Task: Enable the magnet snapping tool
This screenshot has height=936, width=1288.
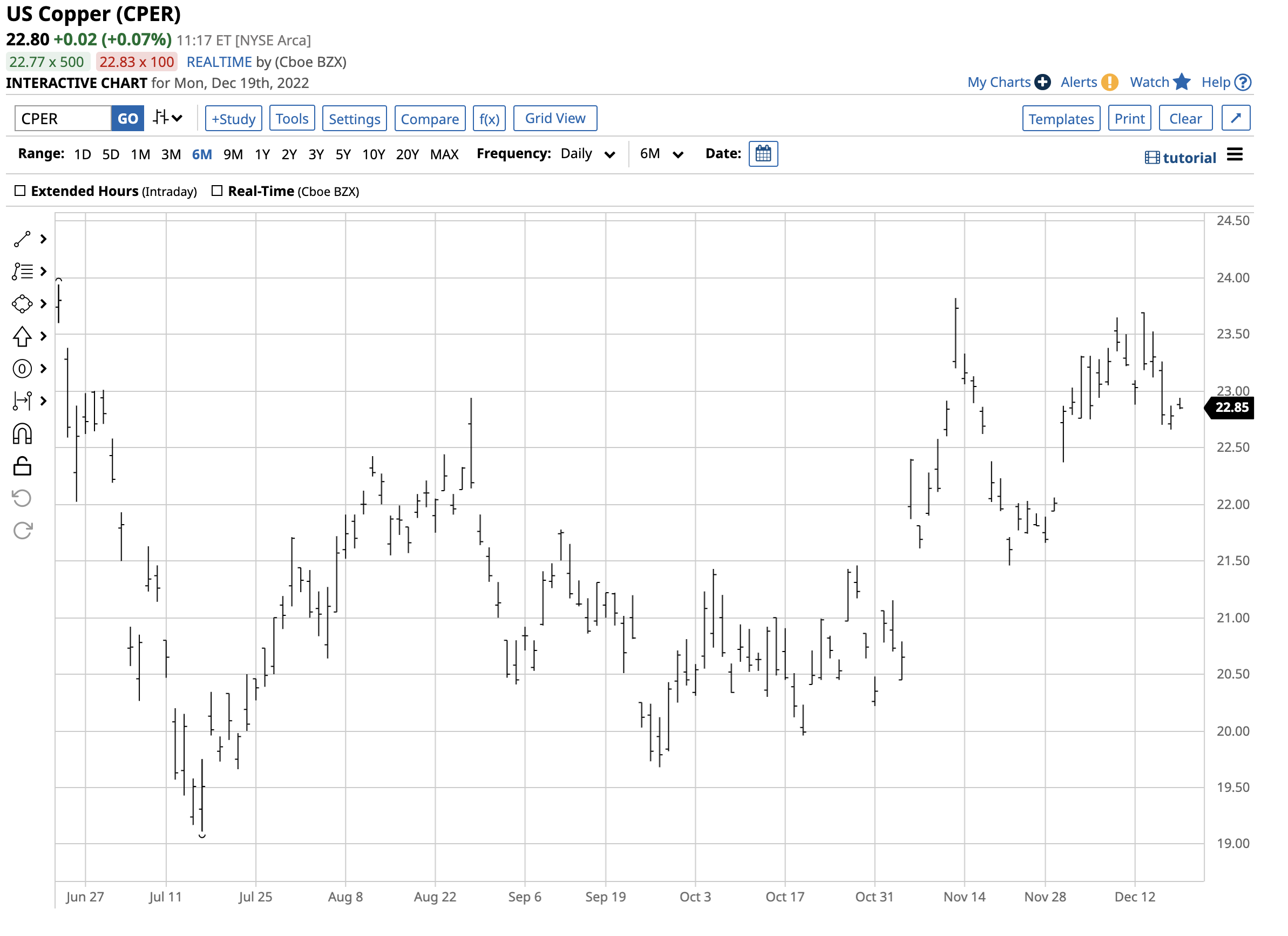Action: click(x=22, y=434)
